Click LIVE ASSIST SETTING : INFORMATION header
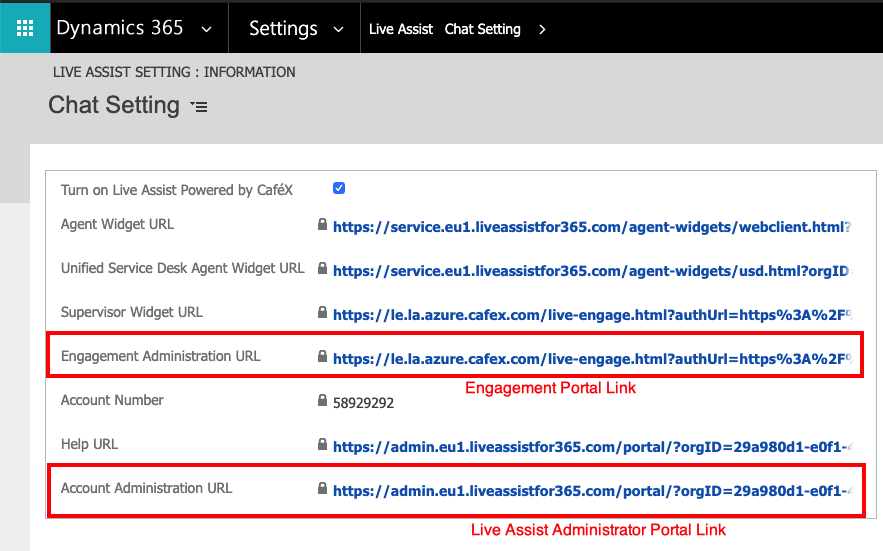The height and width of the screenshot is (551, 883). tap(174, 72)
